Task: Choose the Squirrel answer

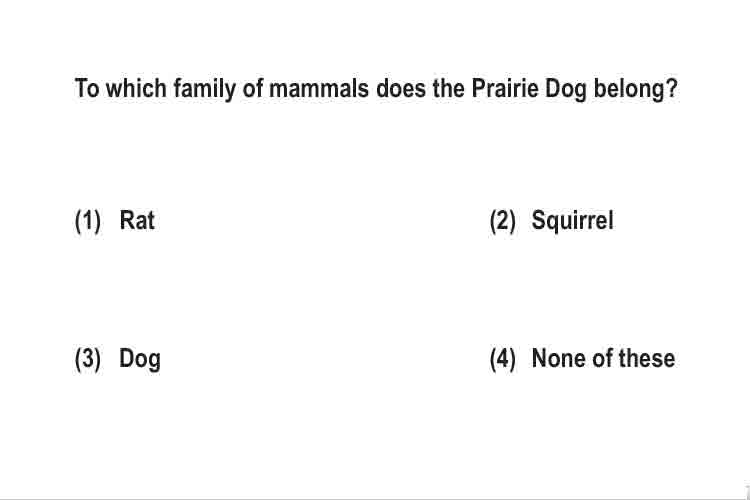Action: pyautogui.click(x=572, y=221)
